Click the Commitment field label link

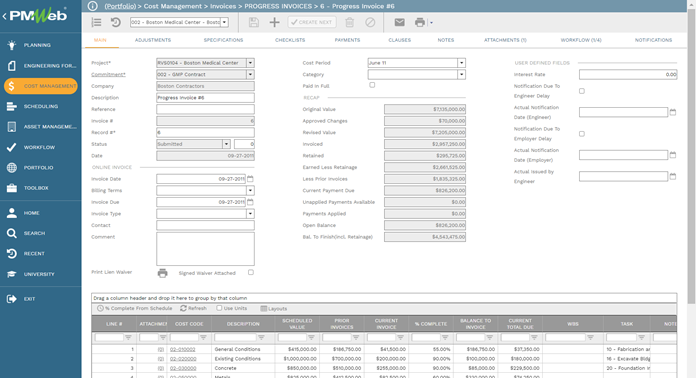(x=108, y=75)
